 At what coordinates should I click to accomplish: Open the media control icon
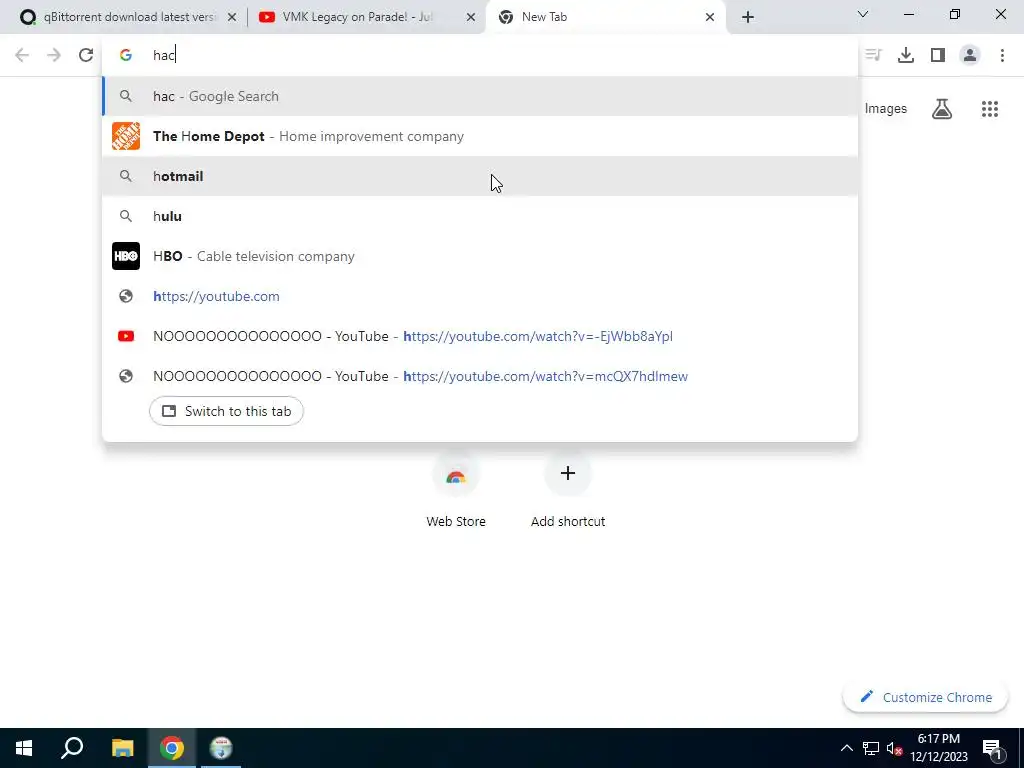point(873,55)
